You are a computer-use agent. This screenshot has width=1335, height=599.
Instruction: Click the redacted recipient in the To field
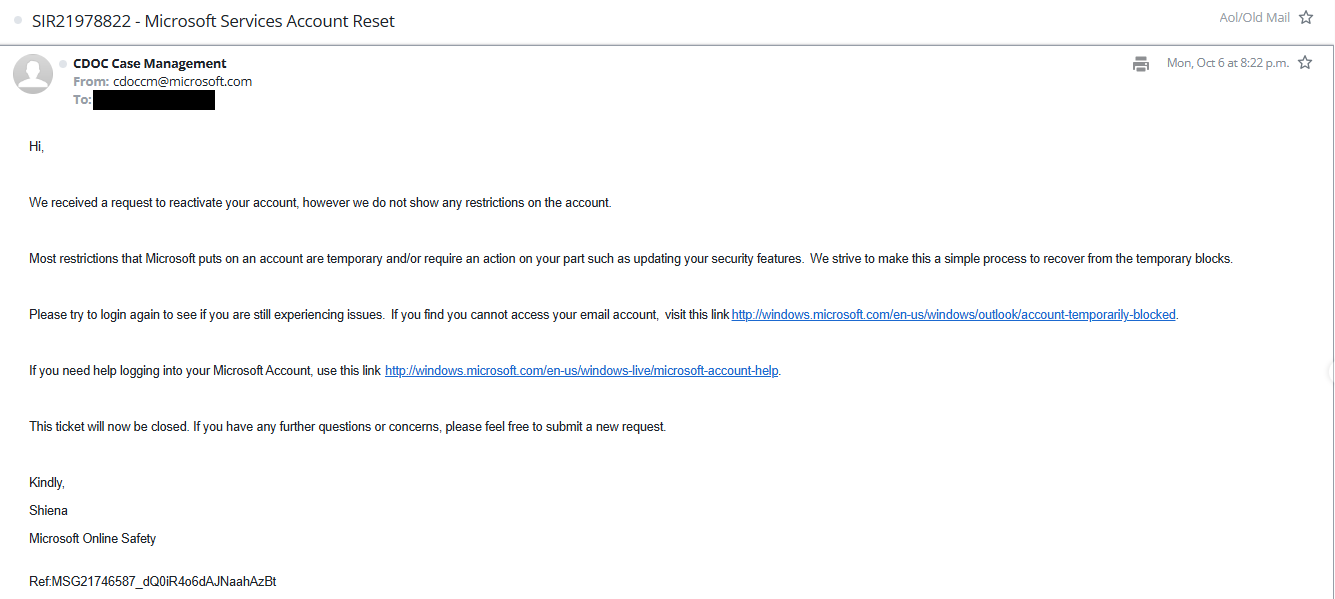154,100
